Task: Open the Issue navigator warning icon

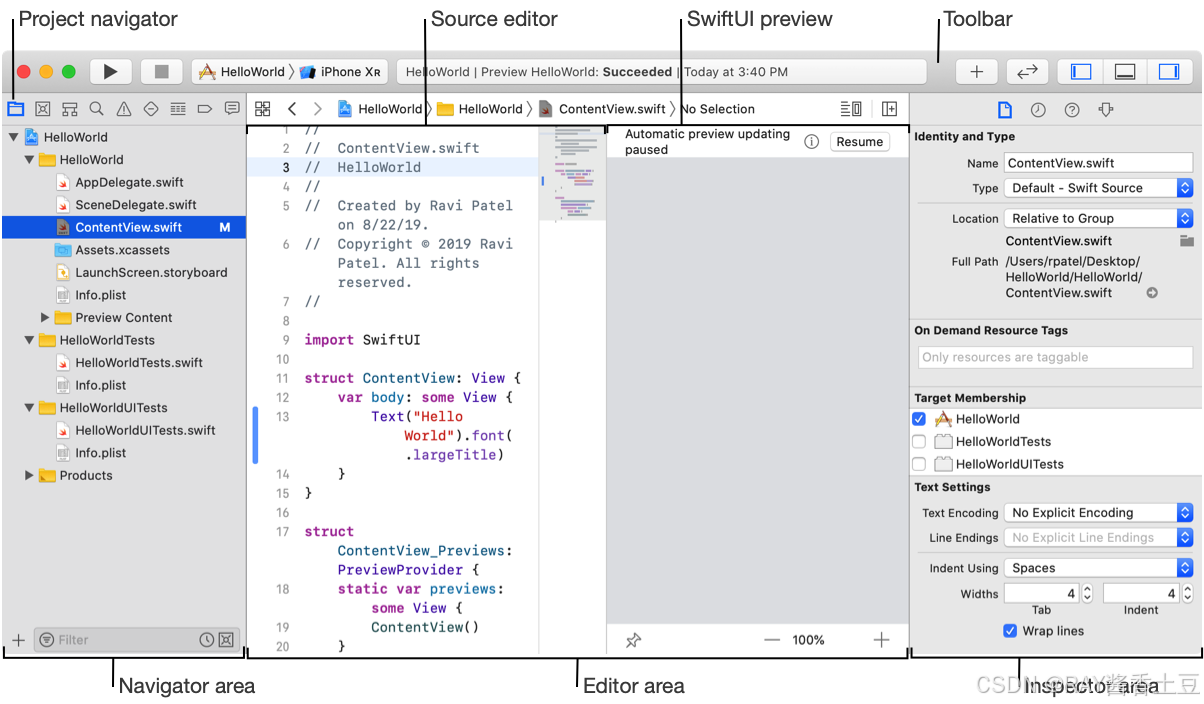Action: coord(124,109)
